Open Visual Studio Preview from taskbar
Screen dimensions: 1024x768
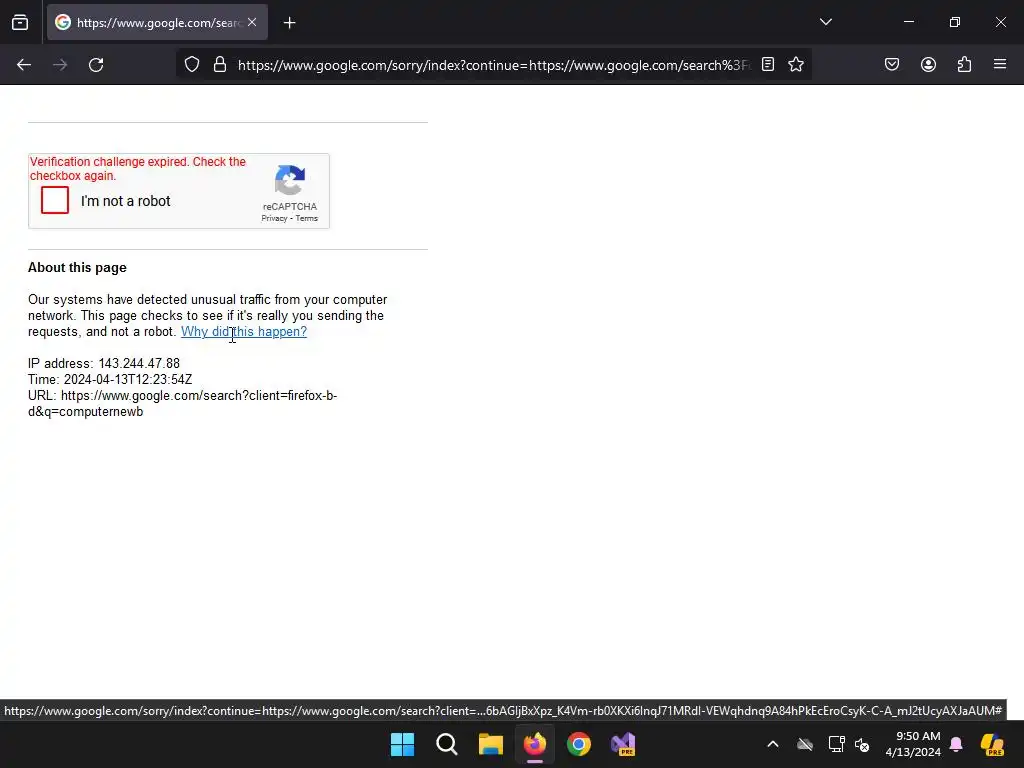tap(623, 744)
